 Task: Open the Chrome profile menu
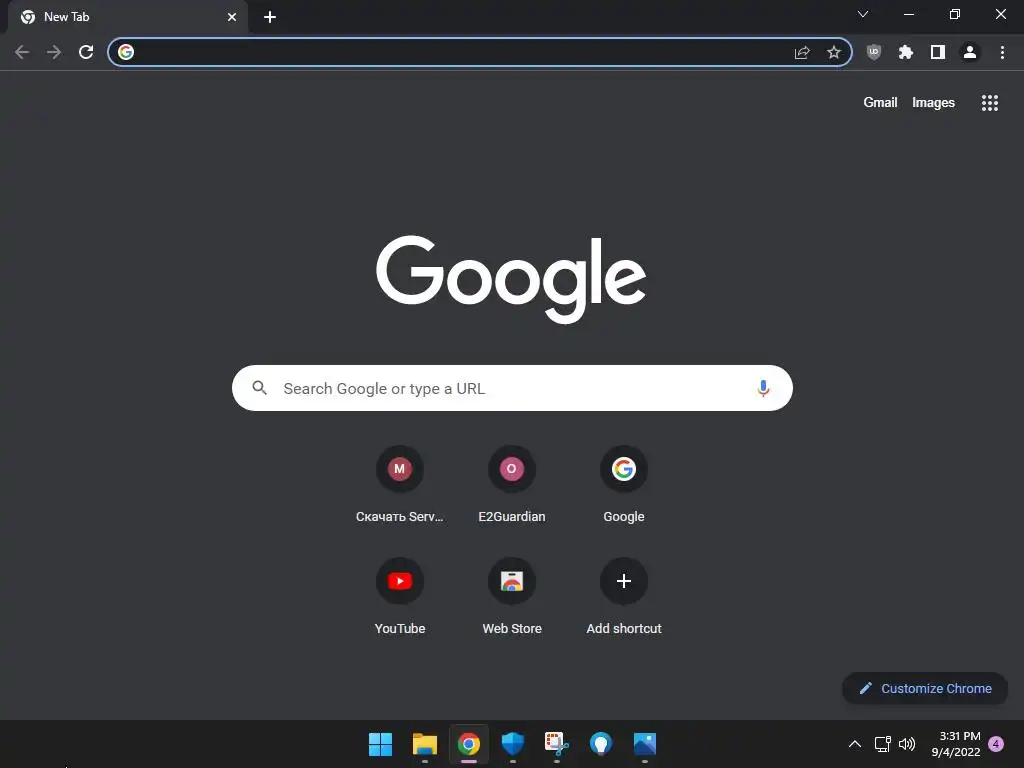pos(970,52)
